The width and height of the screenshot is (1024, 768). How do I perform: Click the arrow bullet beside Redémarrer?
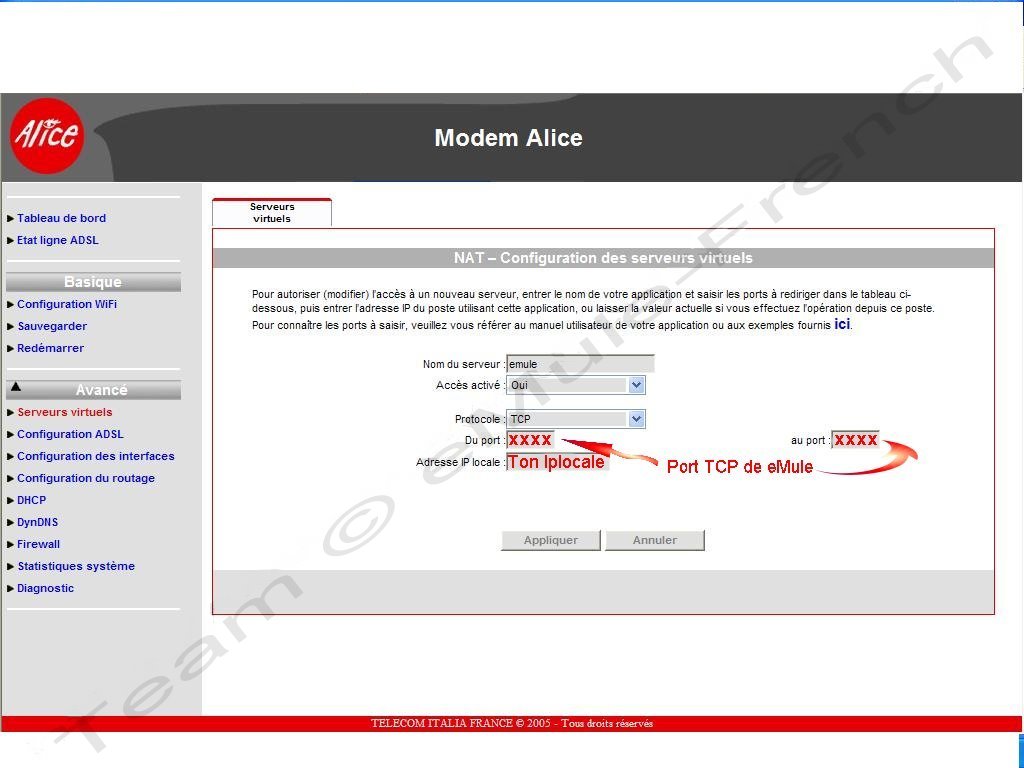(10, 349)
